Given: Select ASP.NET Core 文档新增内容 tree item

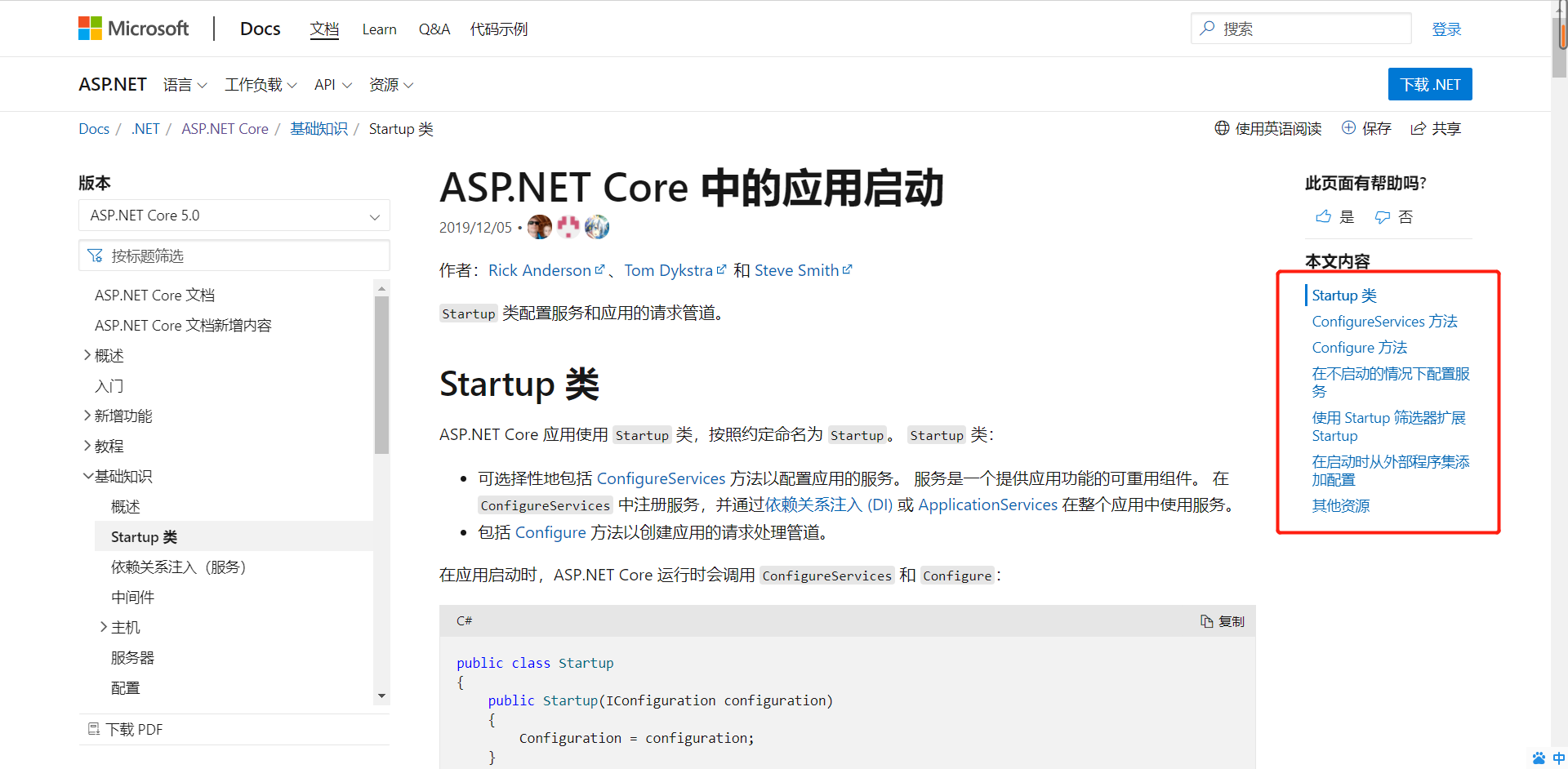Looking at the screenshot, I should 183,325.
